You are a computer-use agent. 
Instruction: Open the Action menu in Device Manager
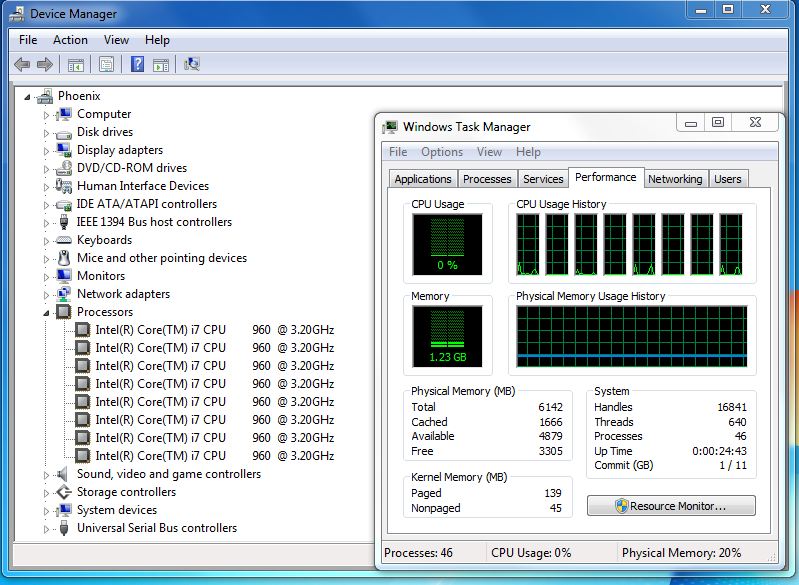pyautogui.click(x=70, y=40)
